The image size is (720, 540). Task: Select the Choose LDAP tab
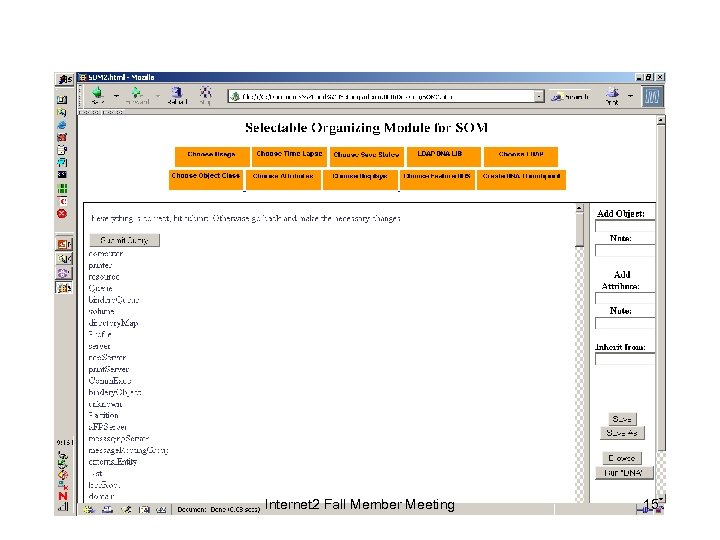521,157
